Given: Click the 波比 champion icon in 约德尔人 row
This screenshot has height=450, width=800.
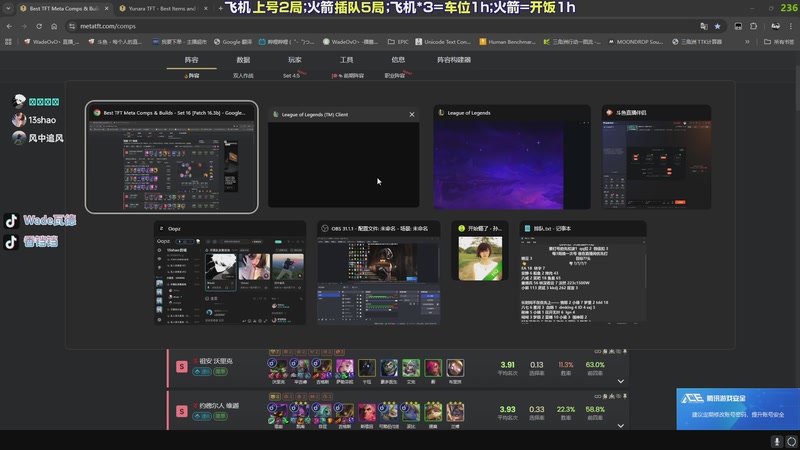Looking at the screenshot, I should [411, 412].
